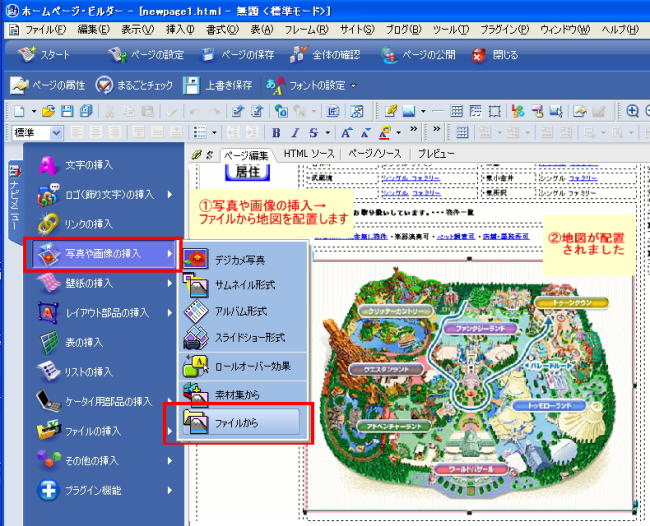The height and width of the screenshot is (526, 650).
Task: Switch to ページ編集 tab
Action: [x=246, y=155]
